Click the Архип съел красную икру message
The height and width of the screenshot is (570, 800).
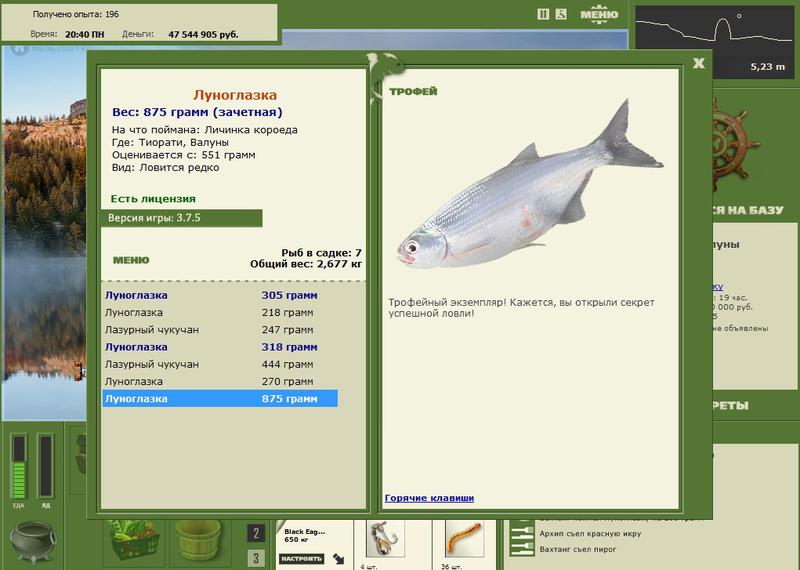590,534
